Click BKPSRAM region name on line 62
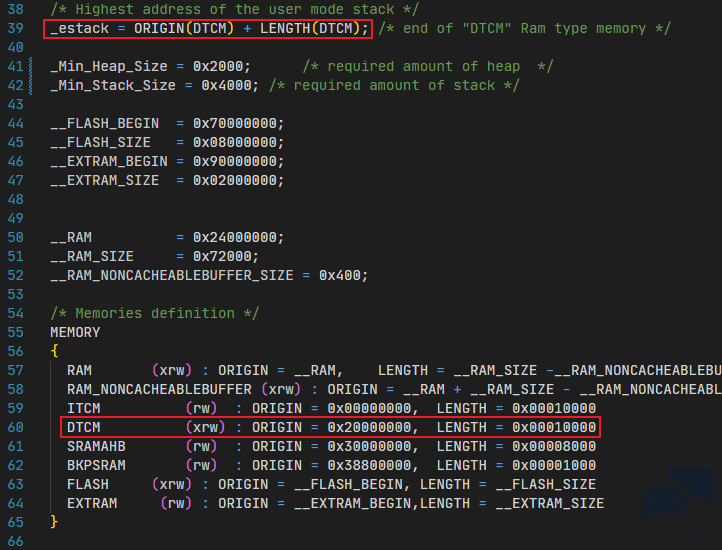 click(96, 466)
